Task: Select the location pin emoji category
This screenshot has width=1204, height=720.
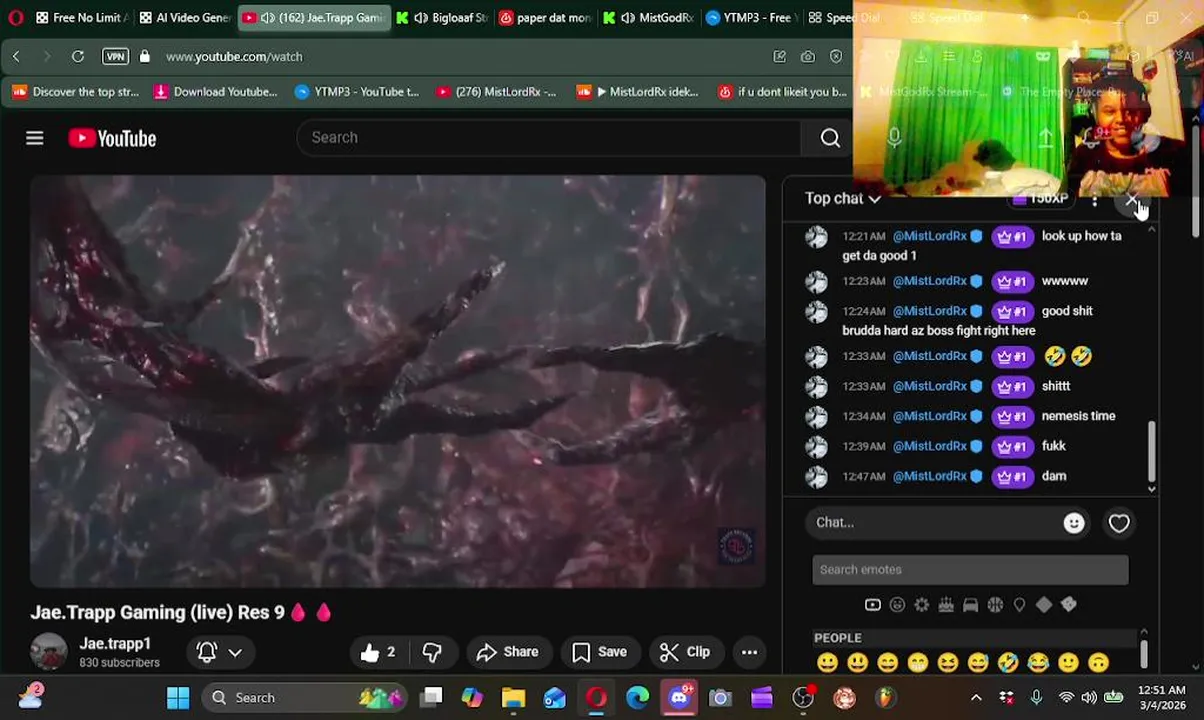Action: (1019, 605)
